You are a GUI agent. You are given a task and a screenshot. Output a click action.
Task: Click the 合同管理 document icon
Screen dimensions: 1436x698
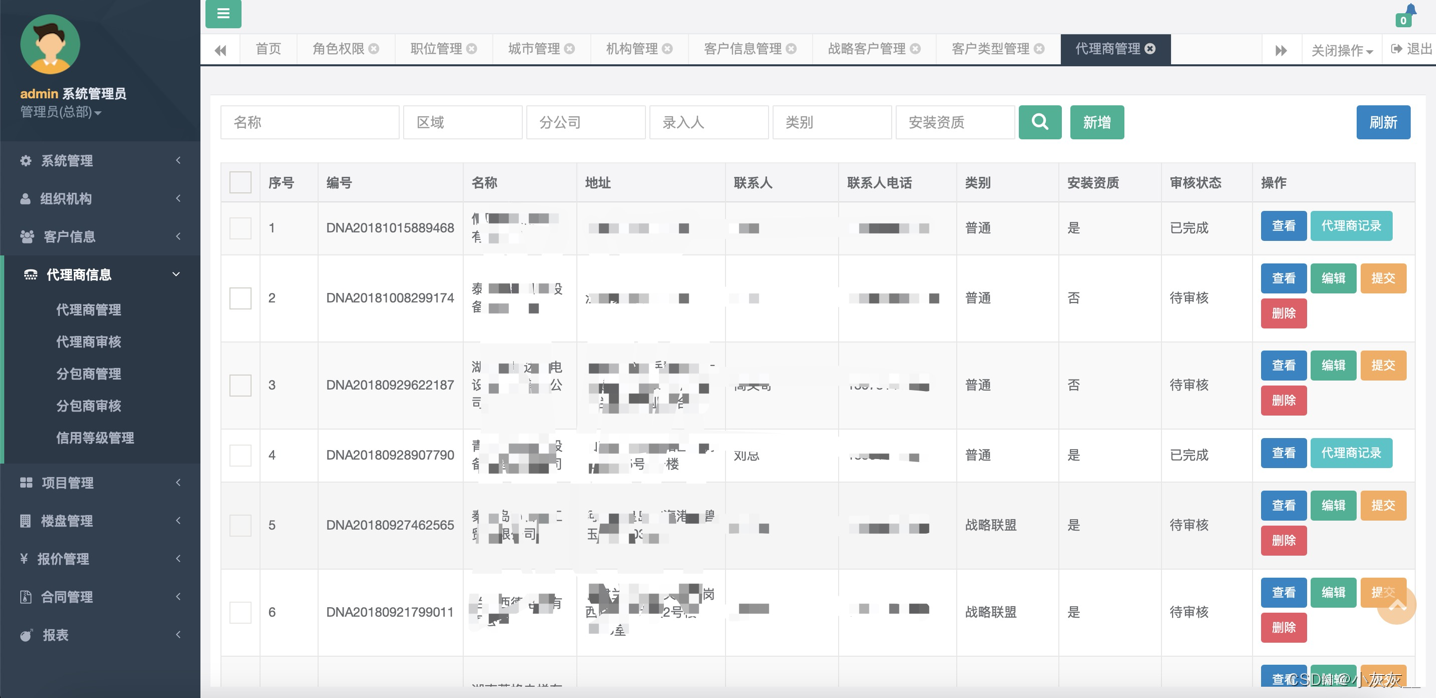point(26,596)
